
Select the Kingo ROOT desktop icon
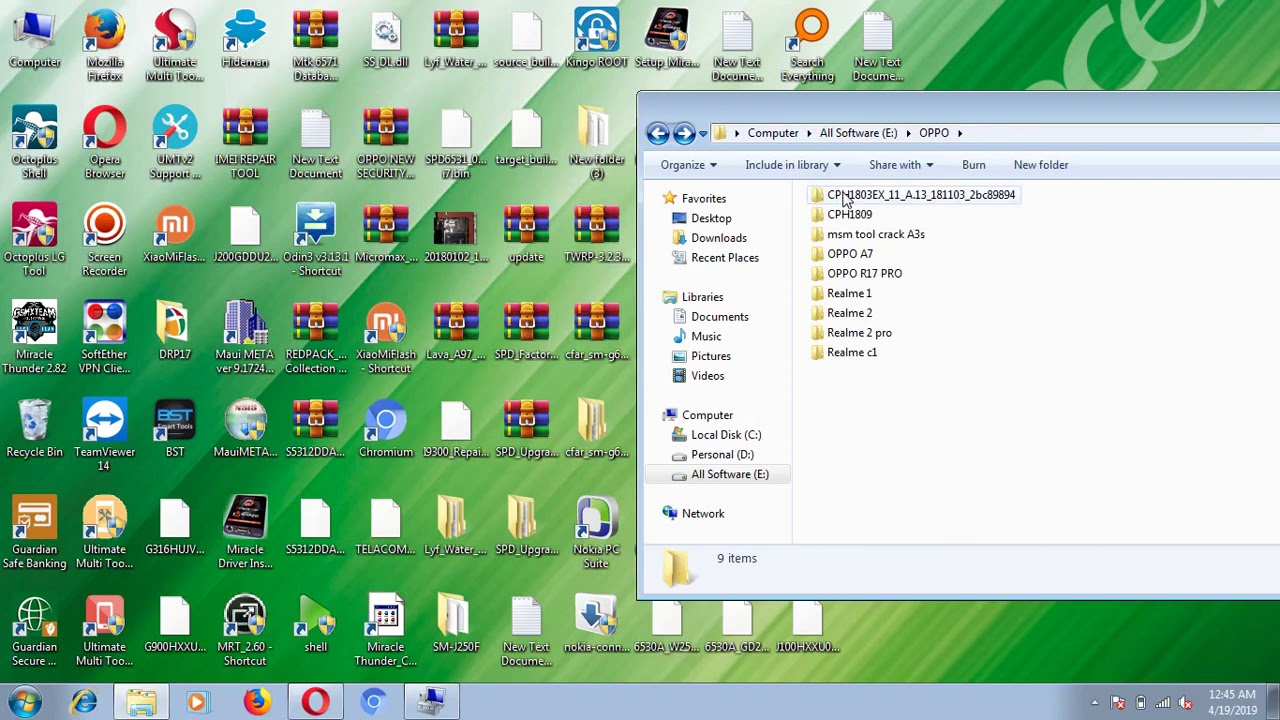(x=596, y=40)
